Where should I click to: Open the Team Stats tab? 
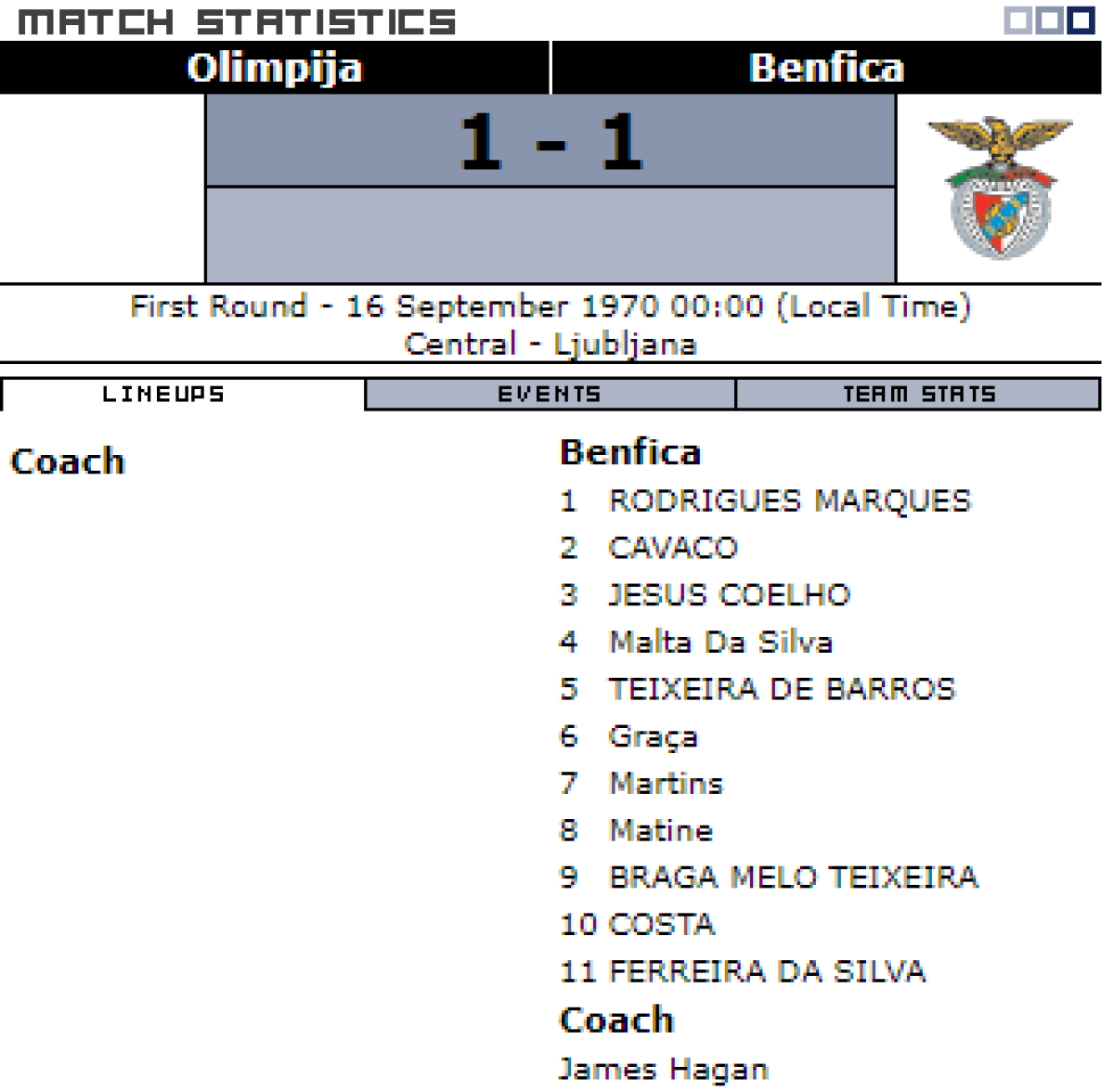click(x=918, y=394)
